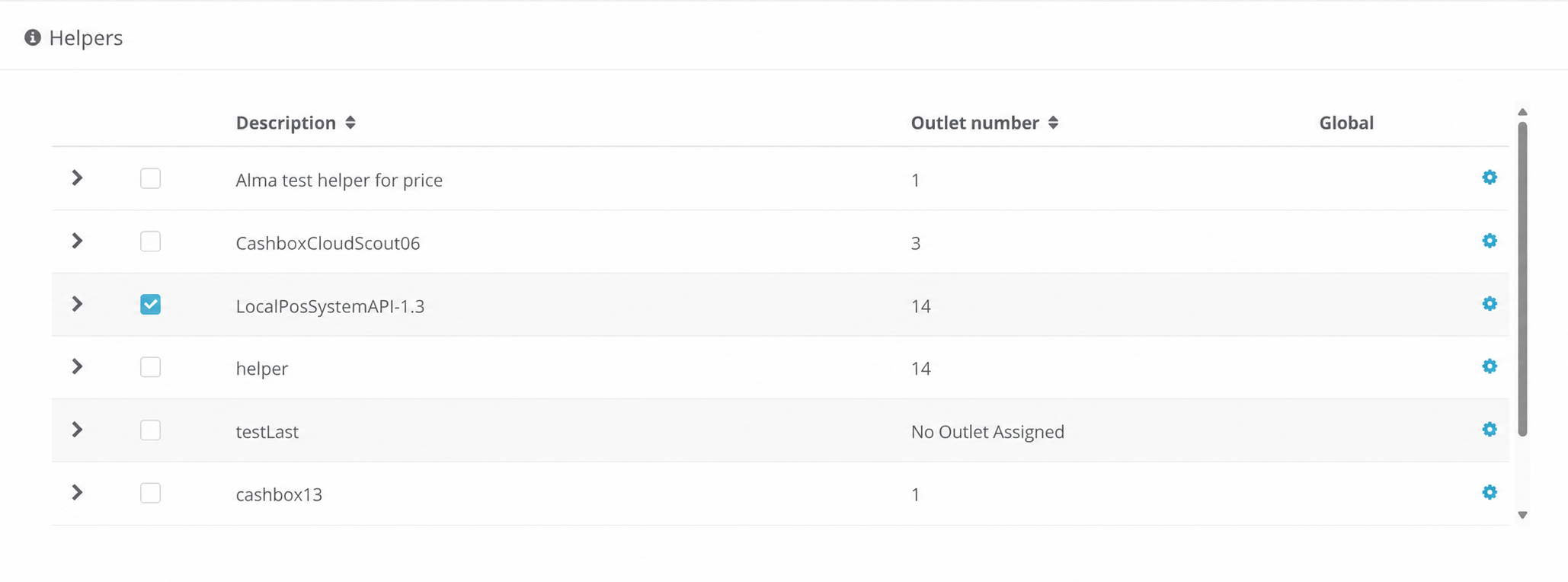The width and height of the screenshot is (1568, 582).
Task: Sort by Description using the sort arrows
Action: coord(350,123)
